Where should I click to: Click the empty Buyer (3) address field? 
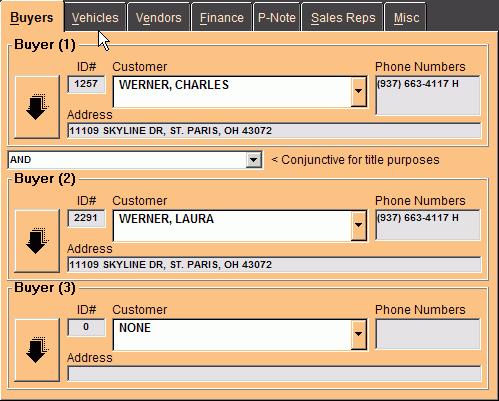click(274, 373)
